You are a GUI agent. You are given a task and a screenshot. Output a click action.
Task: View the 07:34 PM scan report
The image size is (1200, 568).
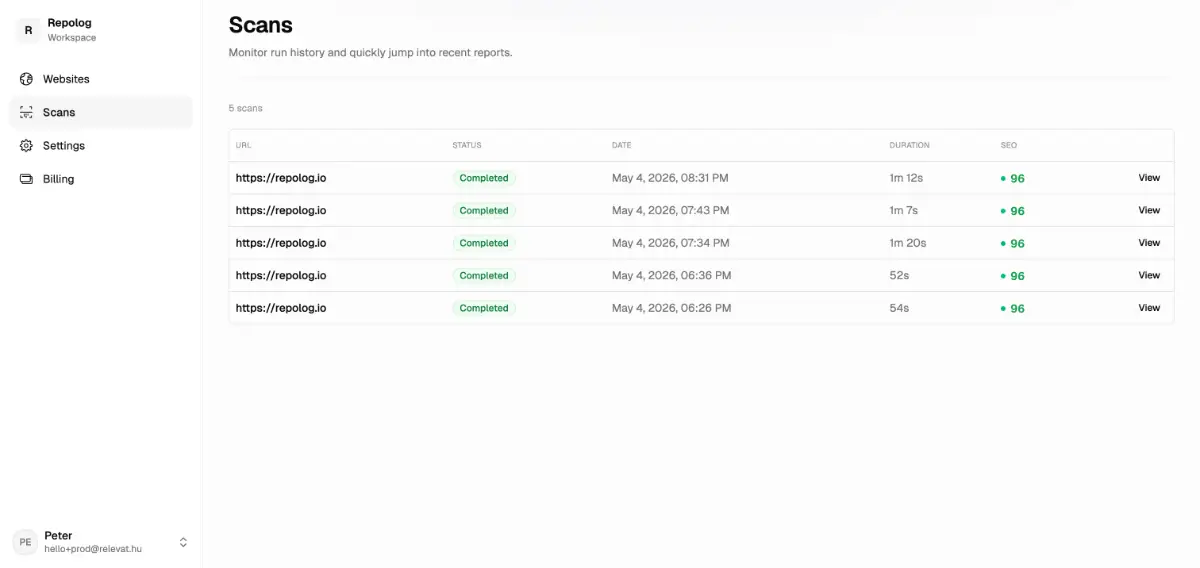1149,243
